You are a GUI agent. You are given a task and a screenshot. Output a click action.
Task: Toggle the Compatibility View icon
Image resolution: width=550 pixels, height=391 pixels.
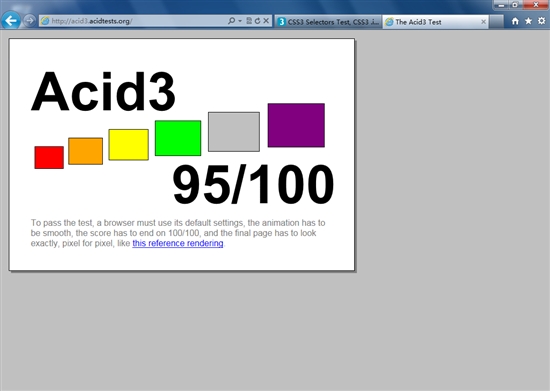coord(249,21)
